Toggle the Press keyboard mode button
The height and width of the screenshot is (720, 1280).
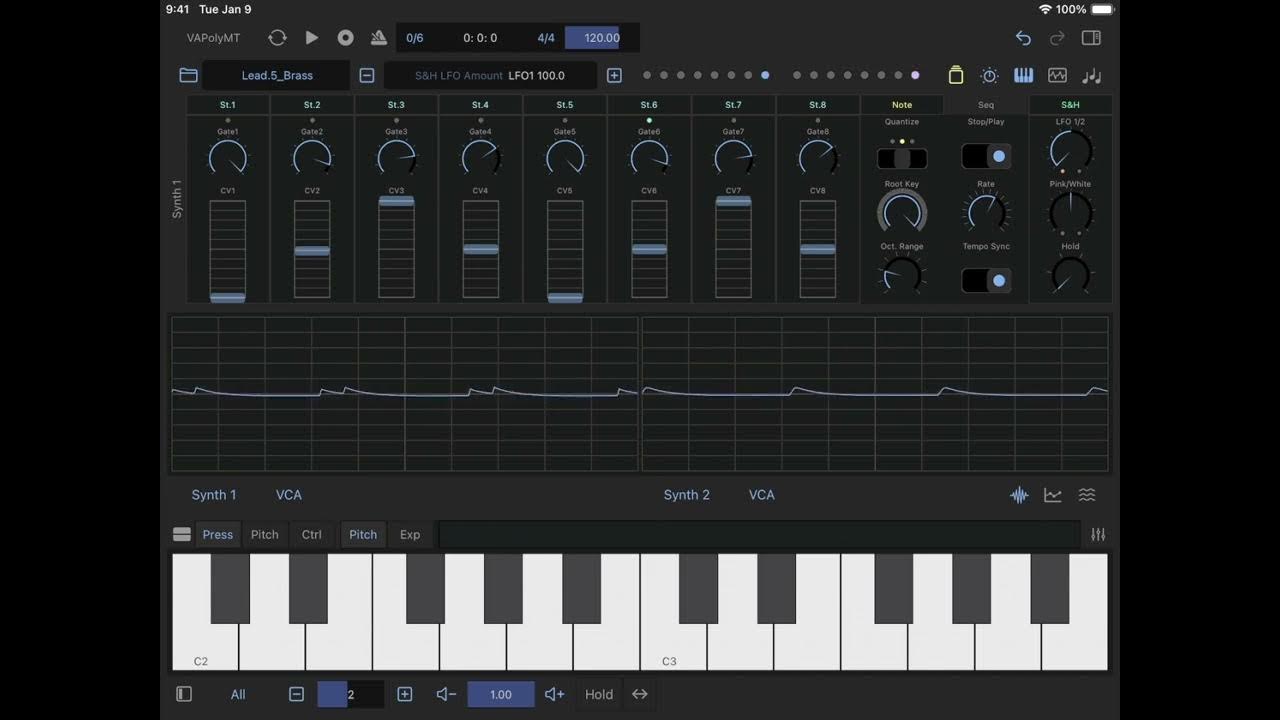[217, 535]
